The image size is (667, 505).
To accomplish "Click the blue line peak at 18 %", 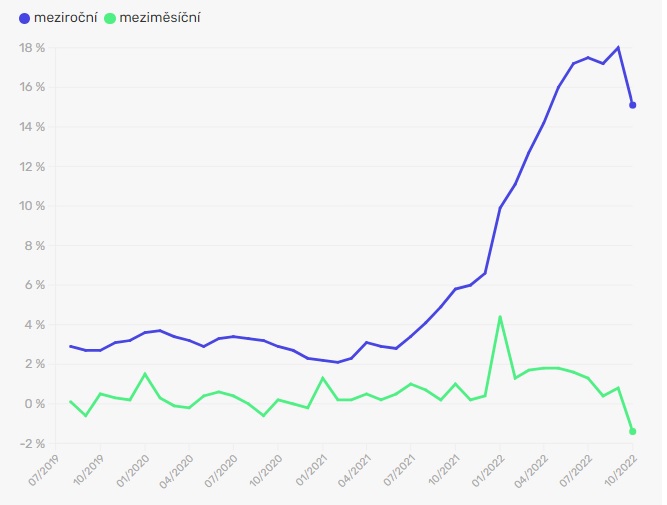I will 618,47.
